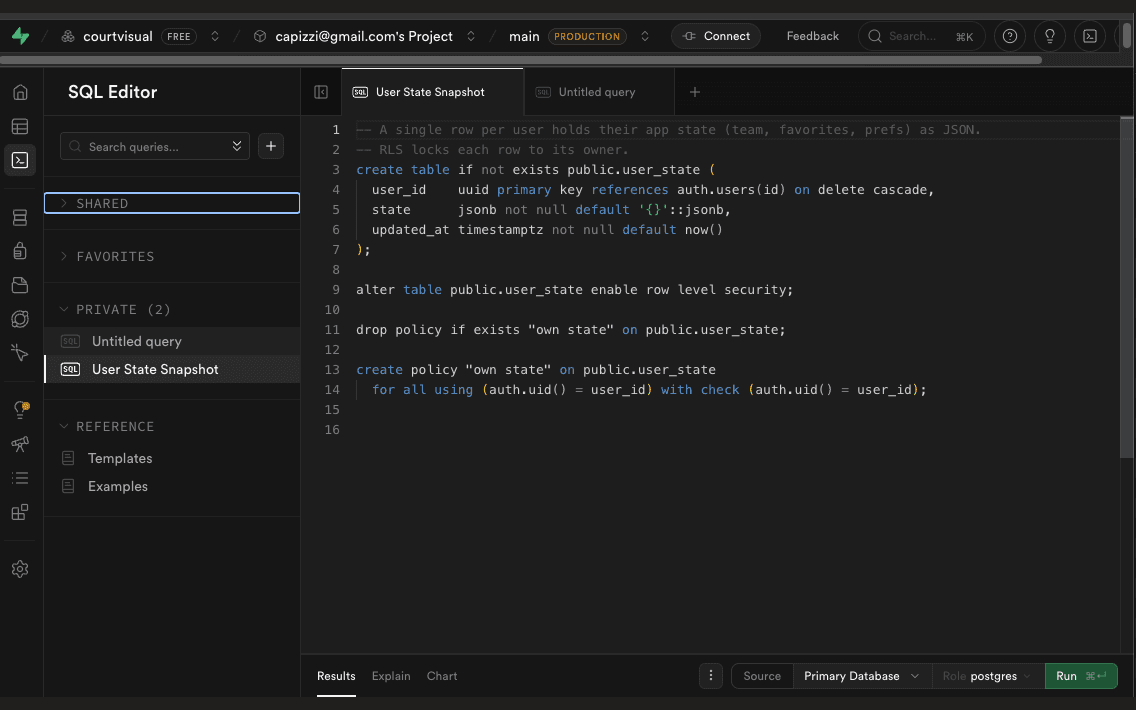Screen dimensions: 1136x710
Task: Open Examples under Reference
Action: click(x=117, y=487)
